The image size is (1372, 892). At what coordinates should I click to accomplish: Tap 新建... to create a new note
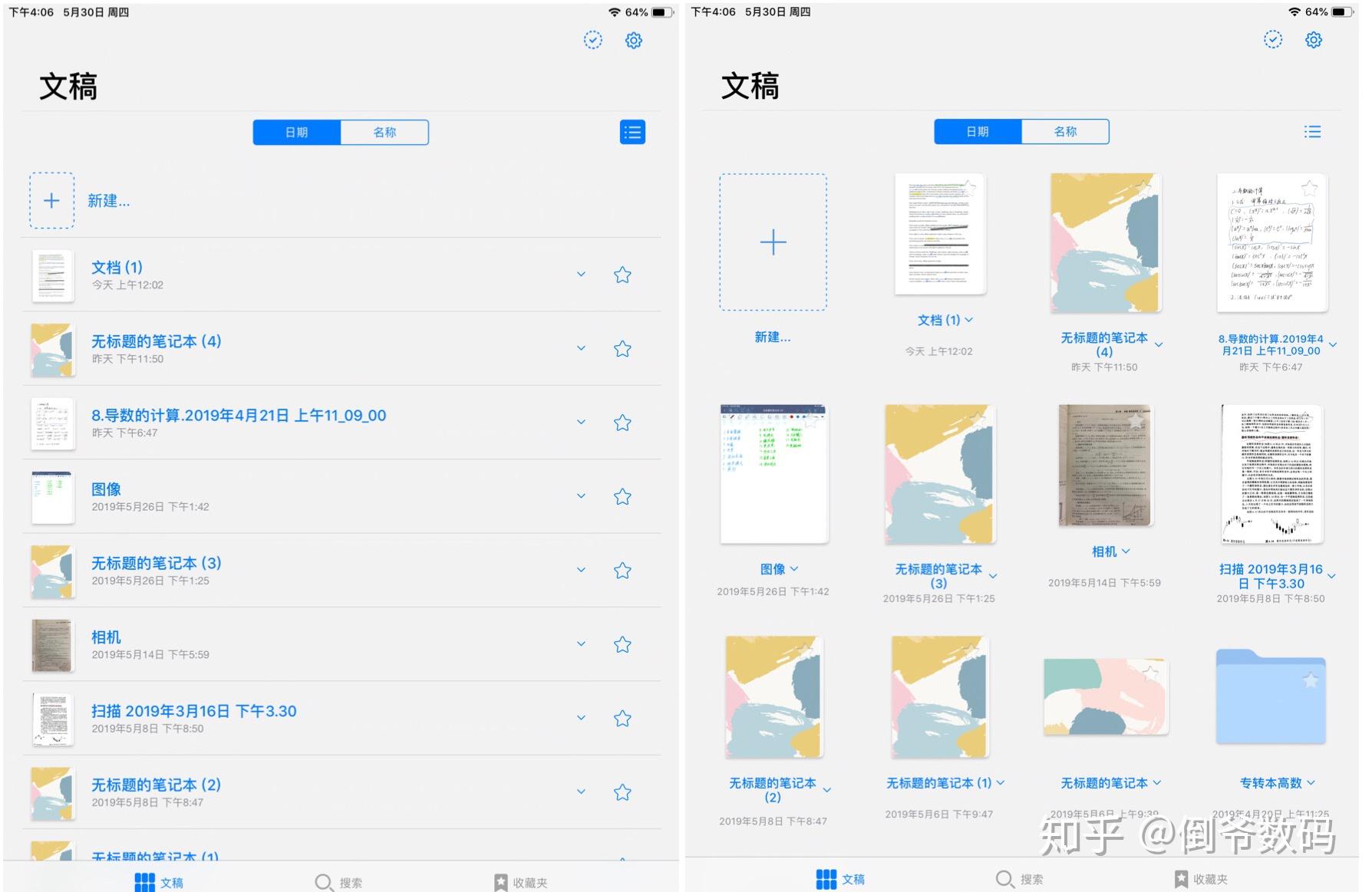(108, 200)
